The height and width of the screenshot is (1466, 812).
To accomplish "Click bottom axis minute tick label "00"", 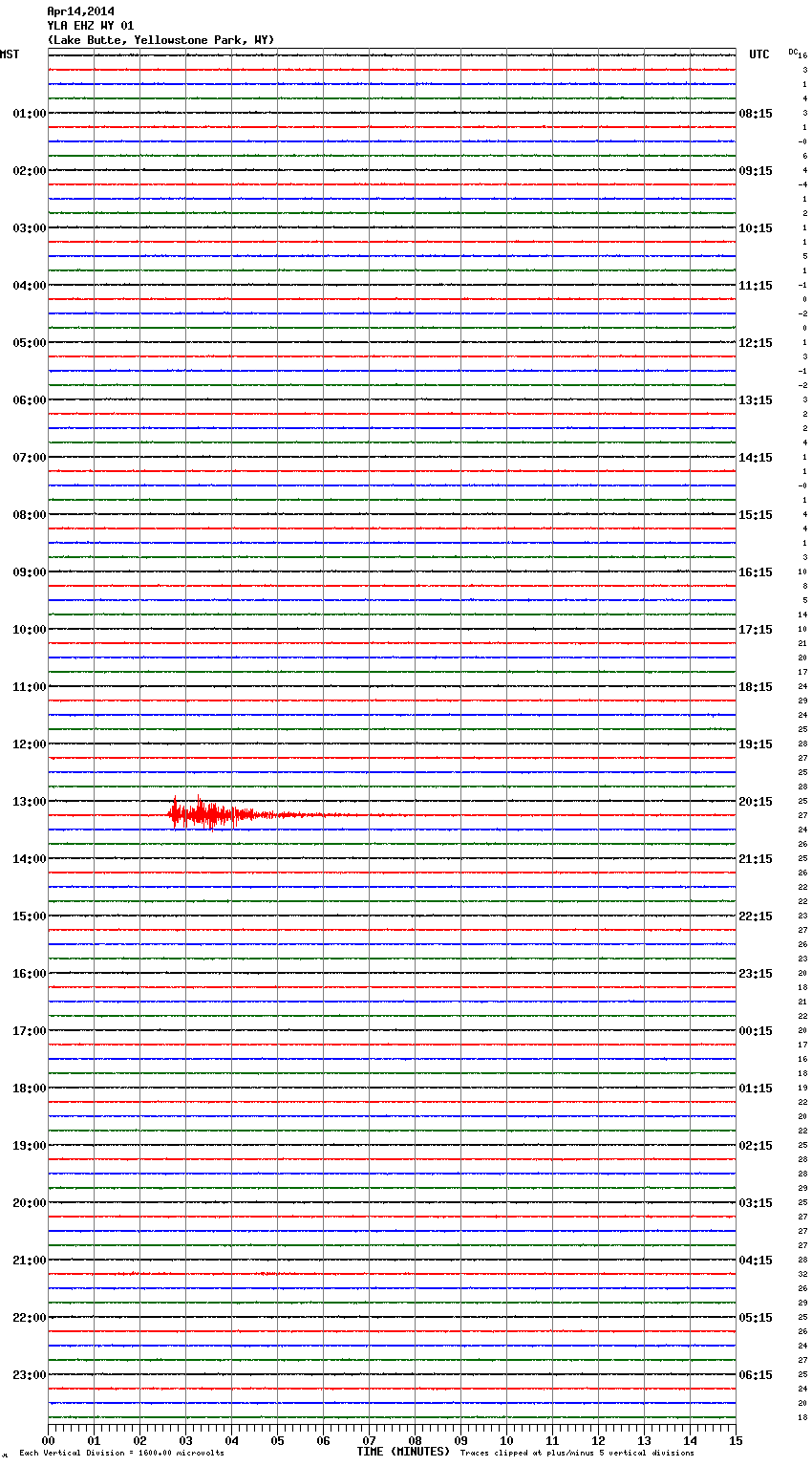I will 48,1440.
